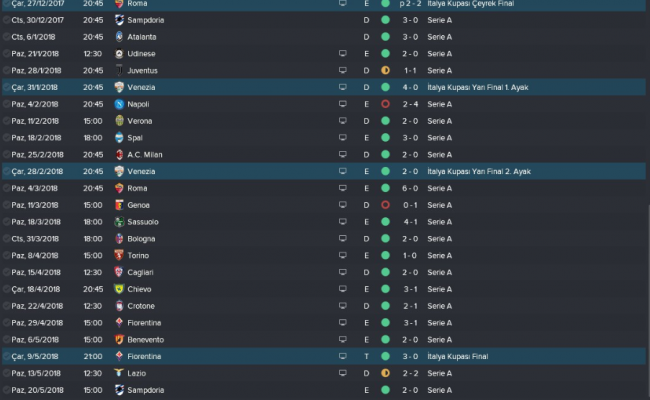Click the orange draw indicator for Juventus match
The width and height of the screenshot is (650, 400).
(x=385, y=70)
